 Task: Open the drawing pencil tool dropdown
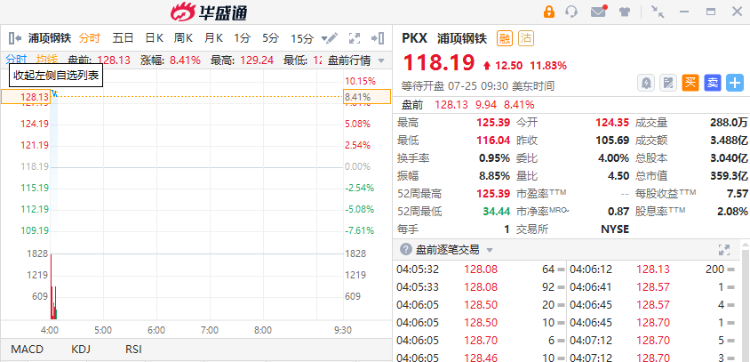330,38
